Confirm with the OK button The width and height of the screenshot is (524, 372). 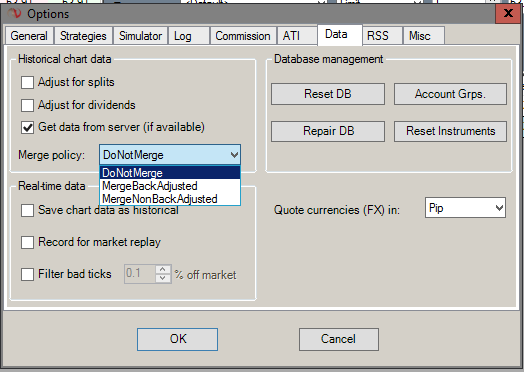tap(177, 339)
